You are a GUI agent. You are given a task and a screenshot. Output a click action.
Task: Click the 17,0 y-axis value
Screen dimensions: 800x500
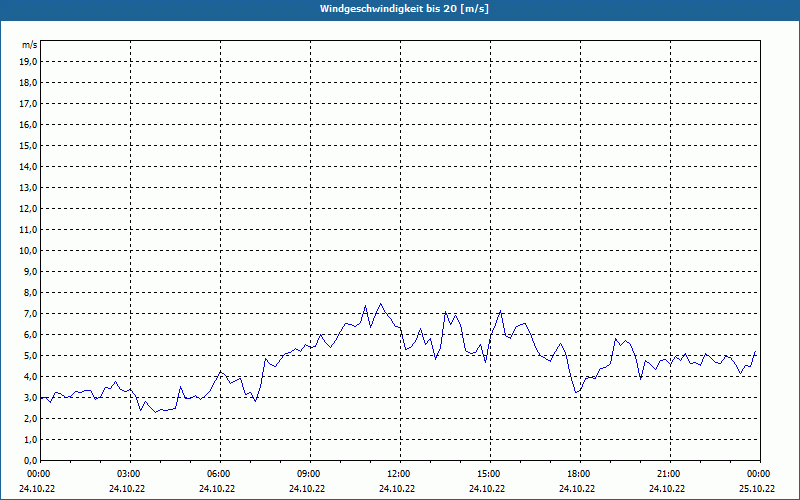[28, 104]
